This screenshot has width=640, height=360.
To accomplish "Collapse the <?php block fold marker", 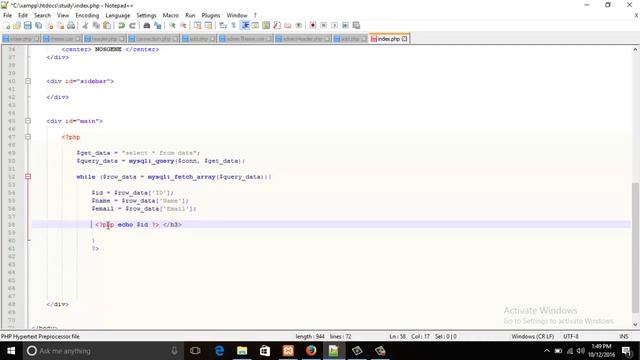I will point(28,137).
